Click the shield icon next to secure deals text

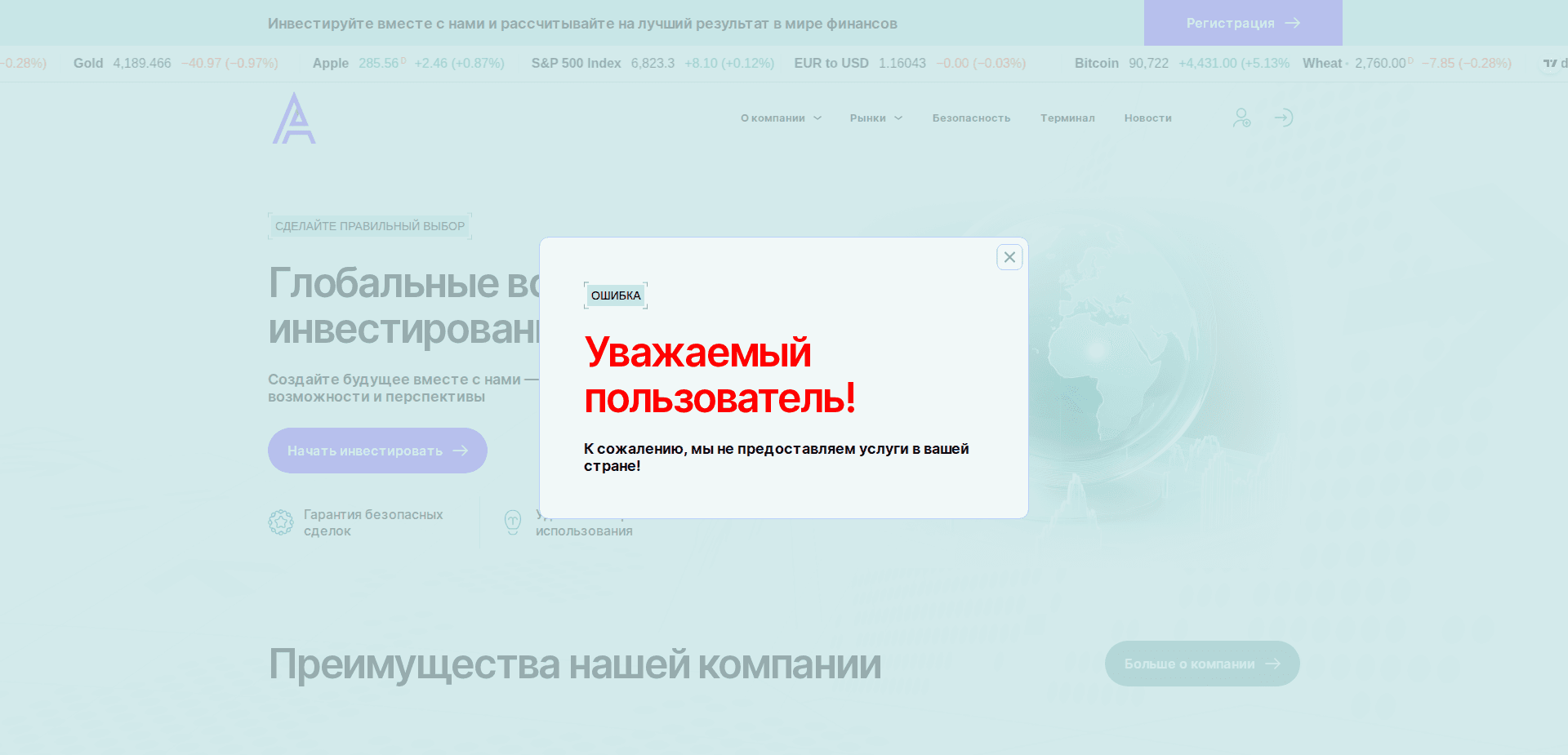click(280, 522)
